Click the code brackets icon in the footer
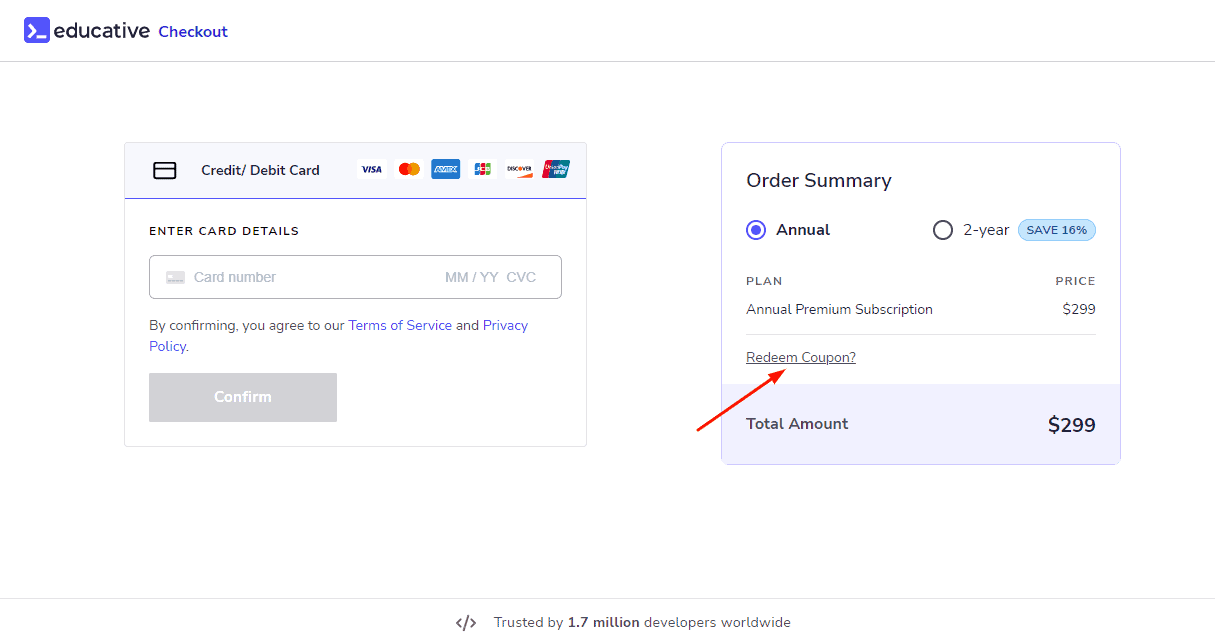 pyautogui.click(x=466, y=622)
